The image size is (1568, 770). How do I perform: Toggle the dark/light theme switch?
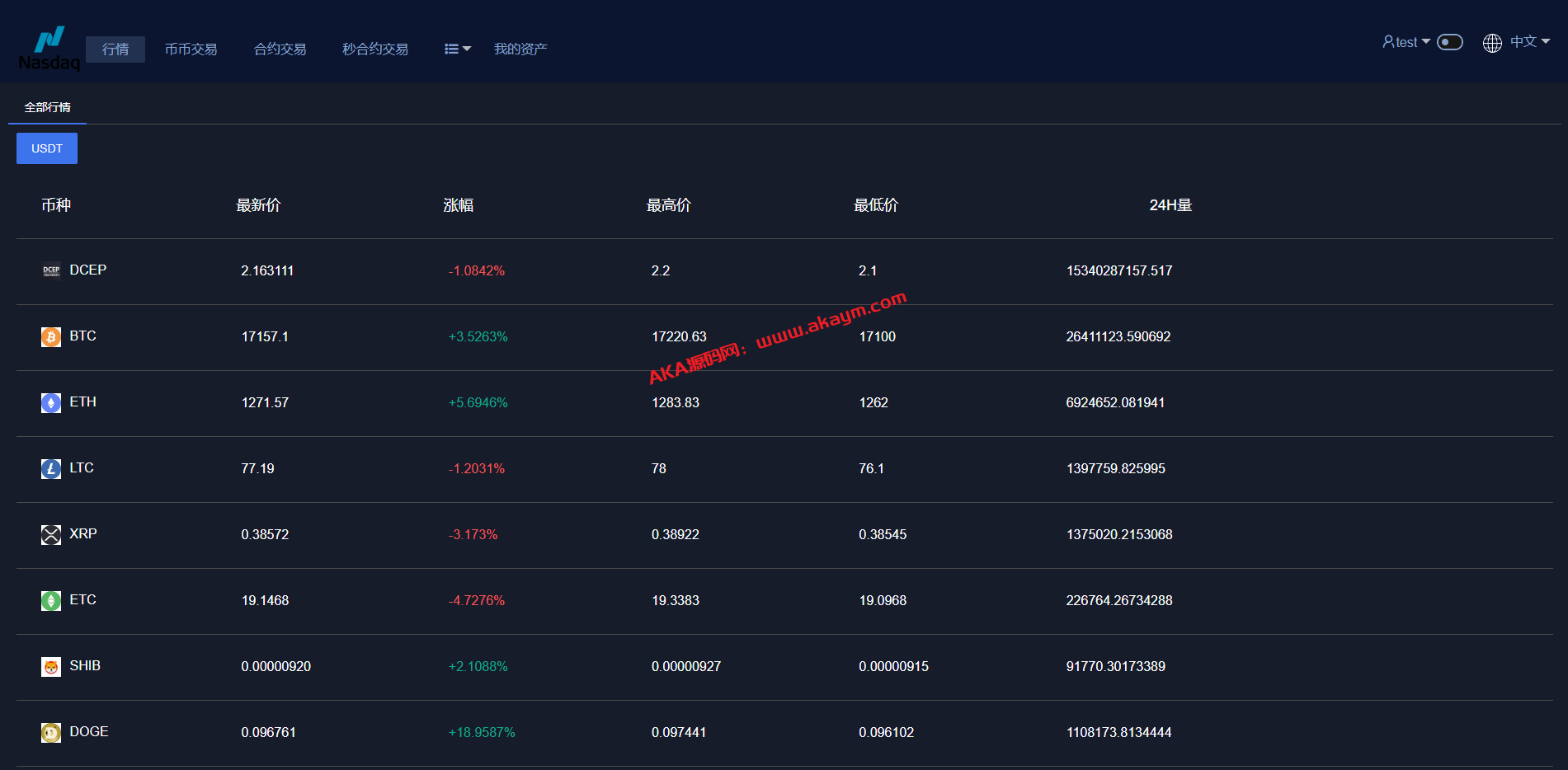pyautogui.click(x=1449, y=42)
